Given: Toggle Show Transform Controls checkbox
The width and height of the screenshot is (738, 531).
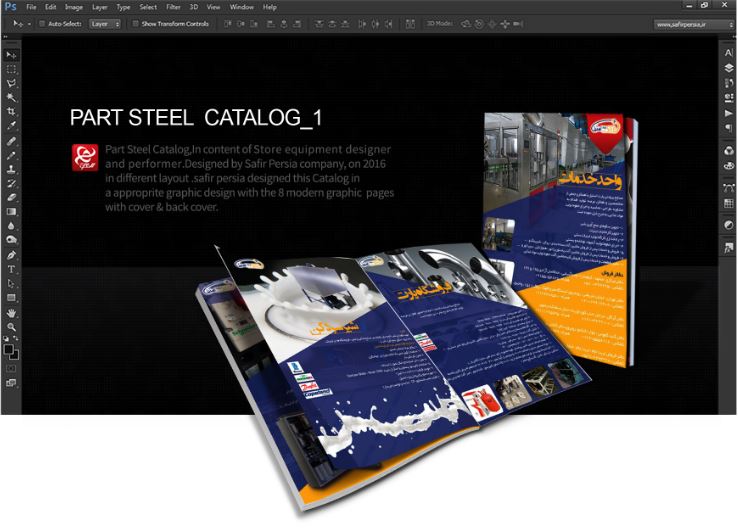Looking at the screenshot, I should coord(136,22).
